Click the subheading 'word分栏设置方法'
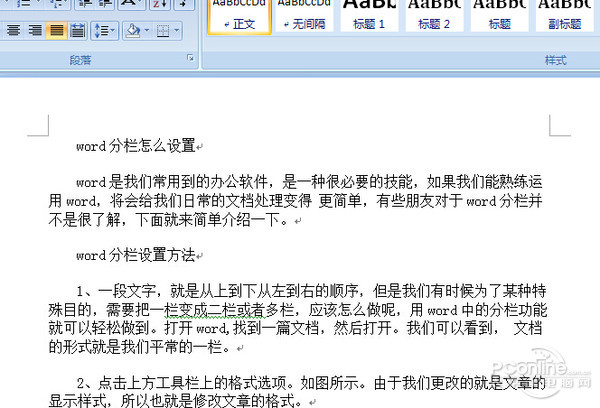Viewport: 600px width, 408px height. click(x=136, y=255)
